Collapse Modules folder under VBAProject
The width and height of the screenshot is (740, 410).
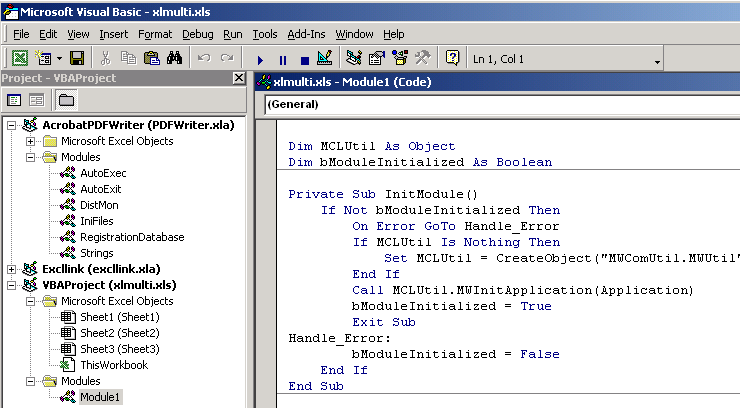pos(30,381)
